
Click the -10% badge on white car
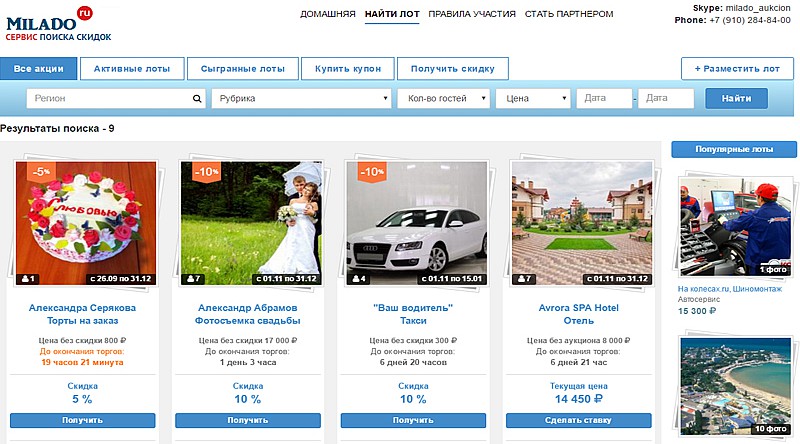click(371, 171)
